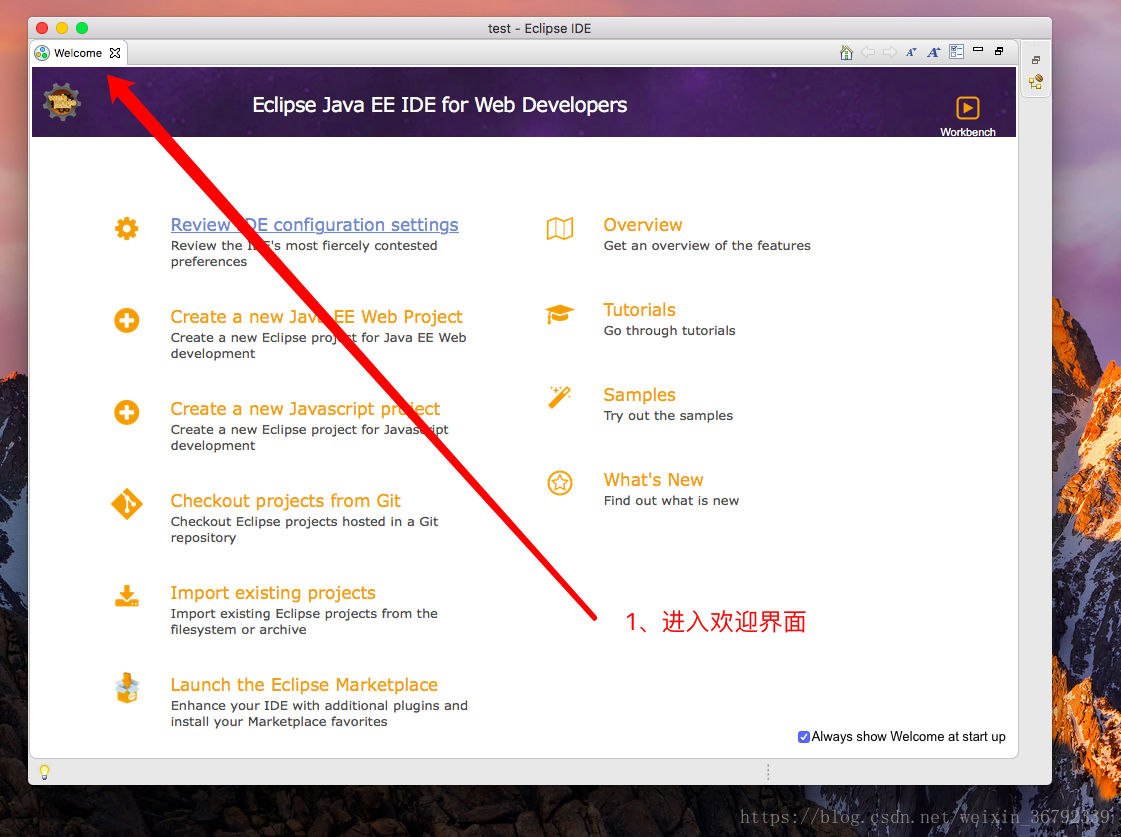Screen dimensions: 1121x837
Task: Click the "Find out what is new" text
Action: (x=671, y=500)
